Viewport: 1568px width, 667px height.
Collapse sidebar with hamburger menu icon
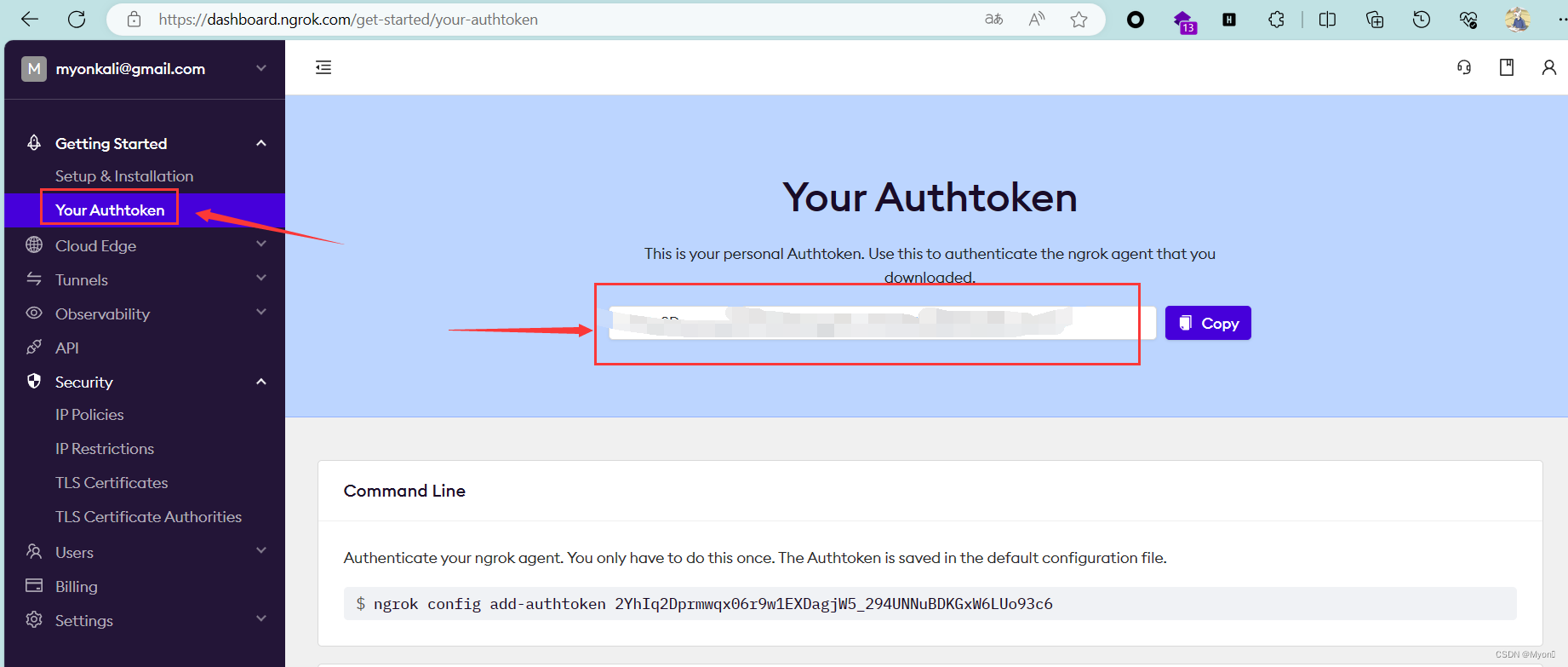coord(323,67)
